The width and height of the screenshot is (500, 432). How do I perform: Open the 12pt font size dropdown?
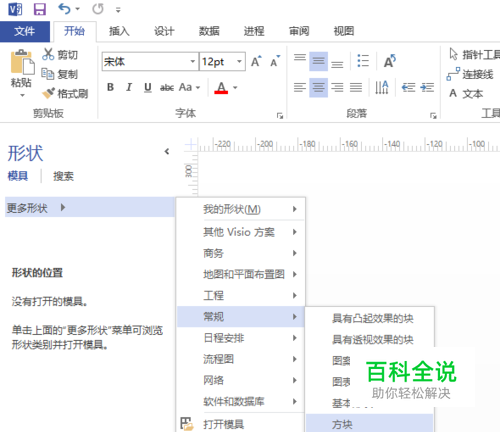coord(239,61)
